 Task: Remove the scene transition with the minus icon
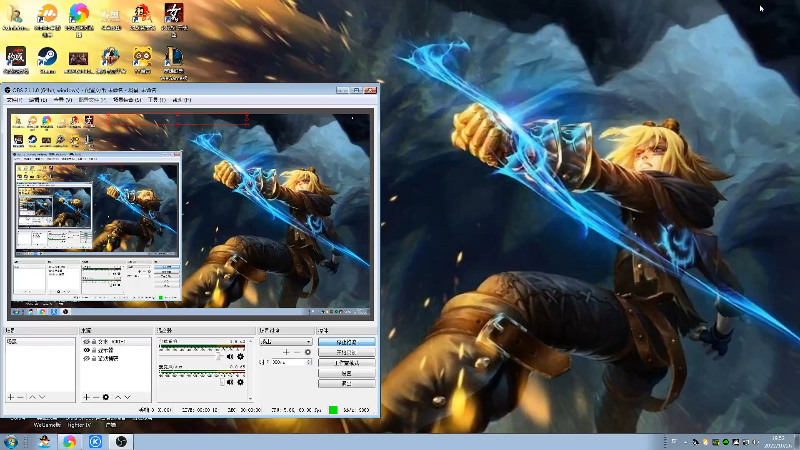(297, 352)
